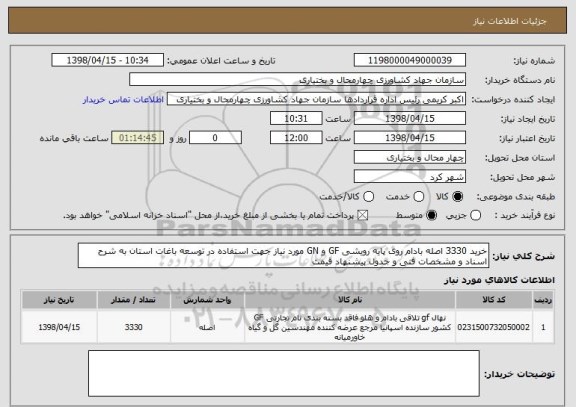Click the need creation time 10:31 field

(296, 118)
